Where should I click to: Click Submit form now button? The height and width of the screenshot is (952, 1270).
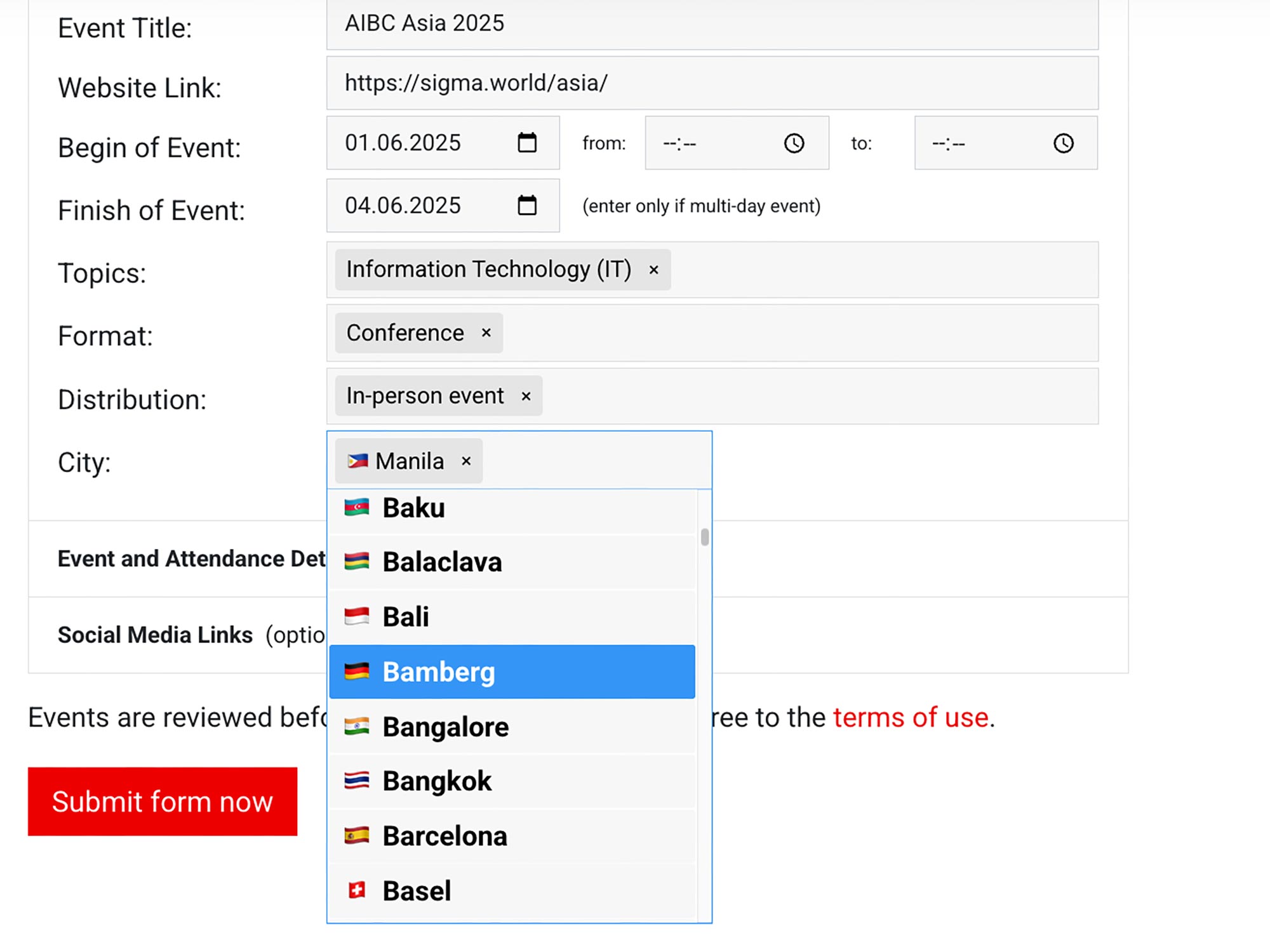163,802
